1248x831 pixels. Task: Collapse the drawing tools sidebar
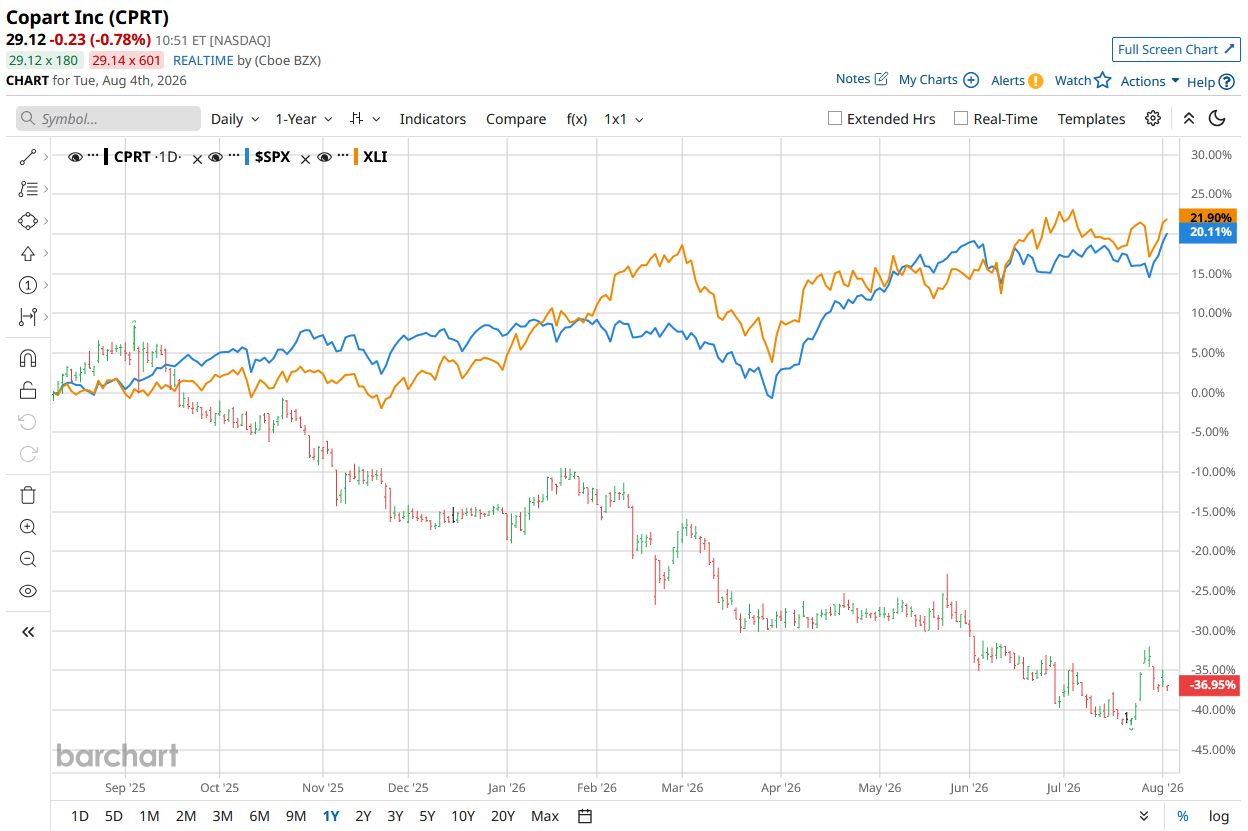pos(28,632)
